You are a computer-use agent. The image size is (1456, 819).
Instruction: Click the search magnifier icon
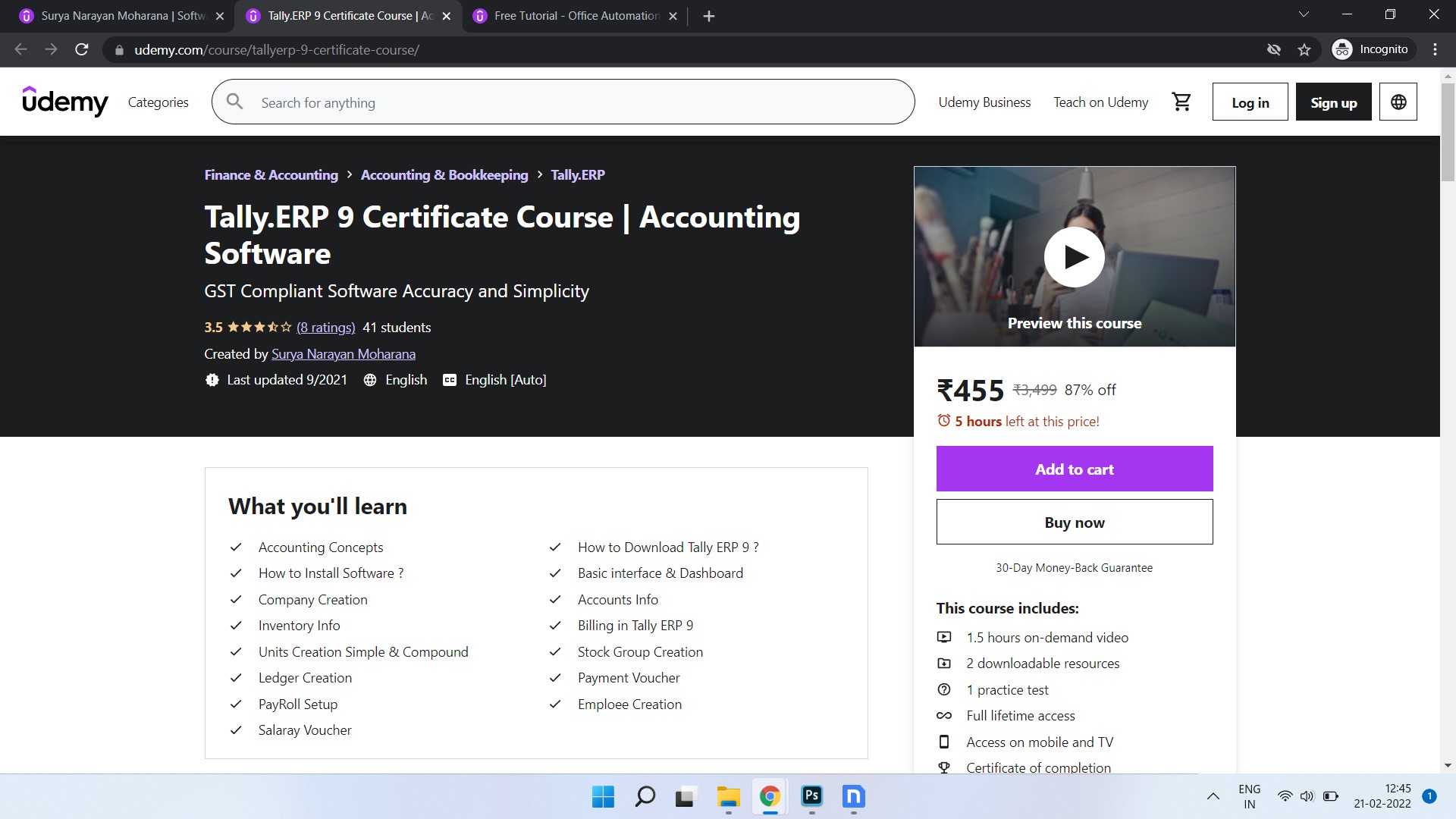click(235, 102)
